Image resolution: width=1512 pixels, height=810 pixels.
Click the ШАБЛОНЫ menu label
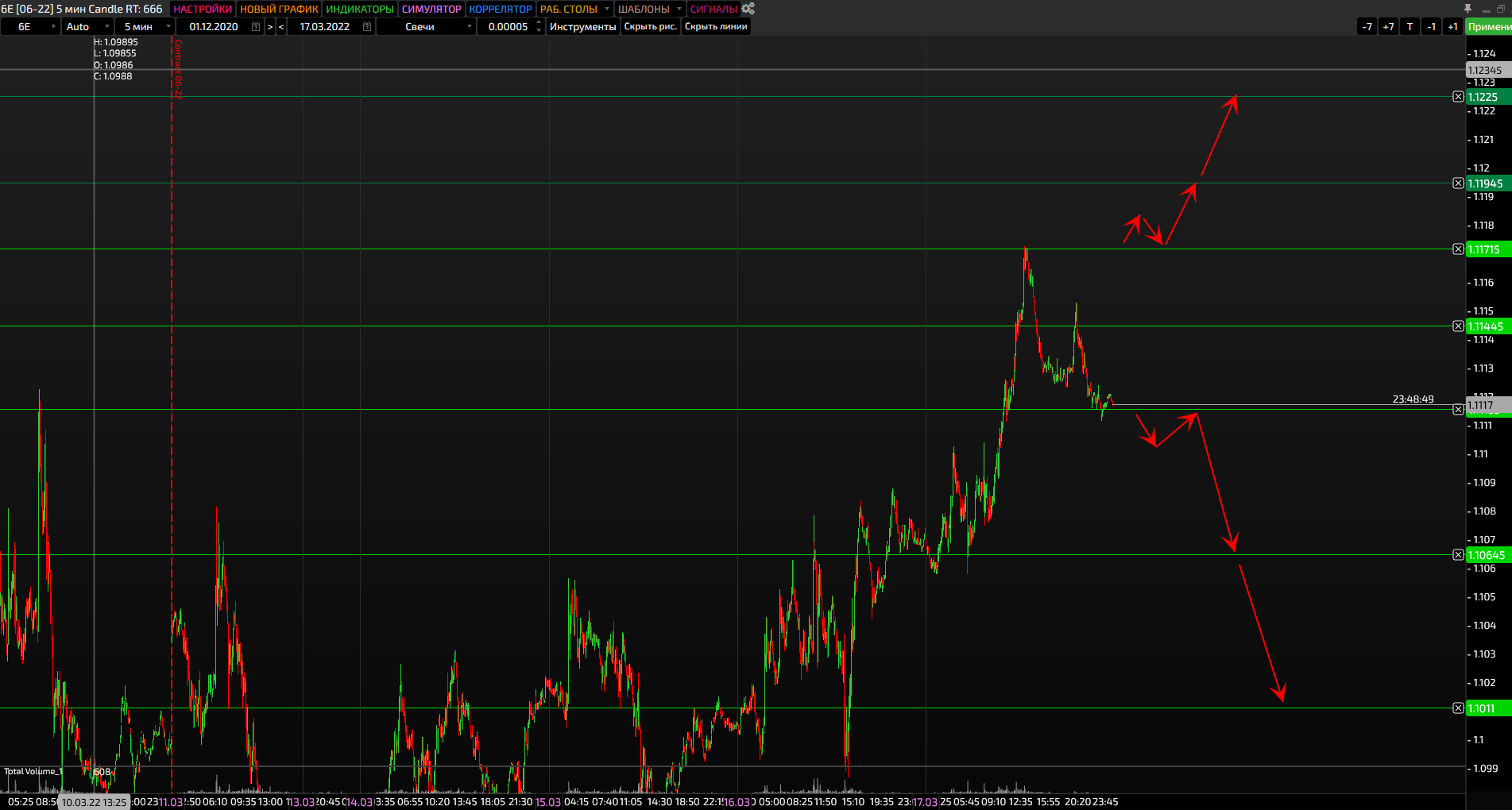[x=644, y=9]
